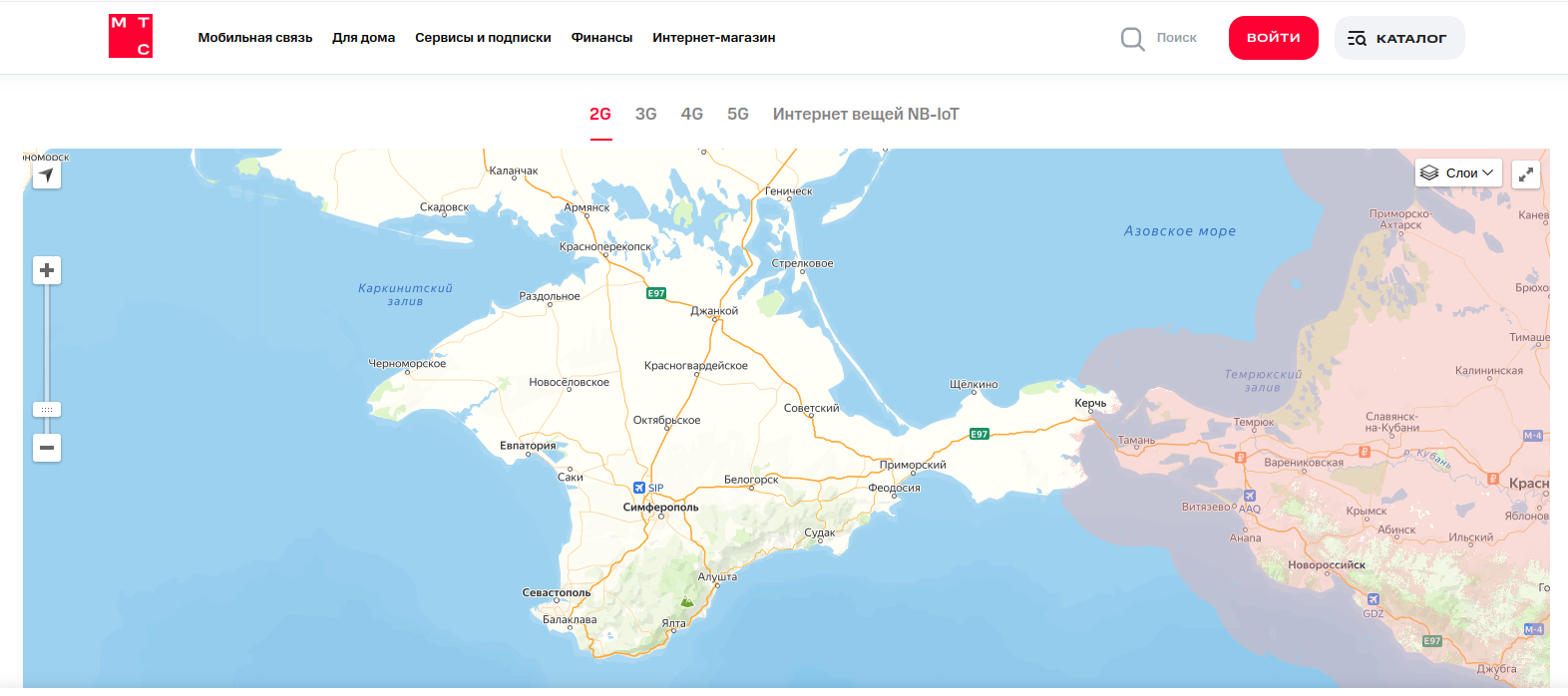Open the Мобильная связь menu
Screen dimensions: 1568x696
click(255, 38)
